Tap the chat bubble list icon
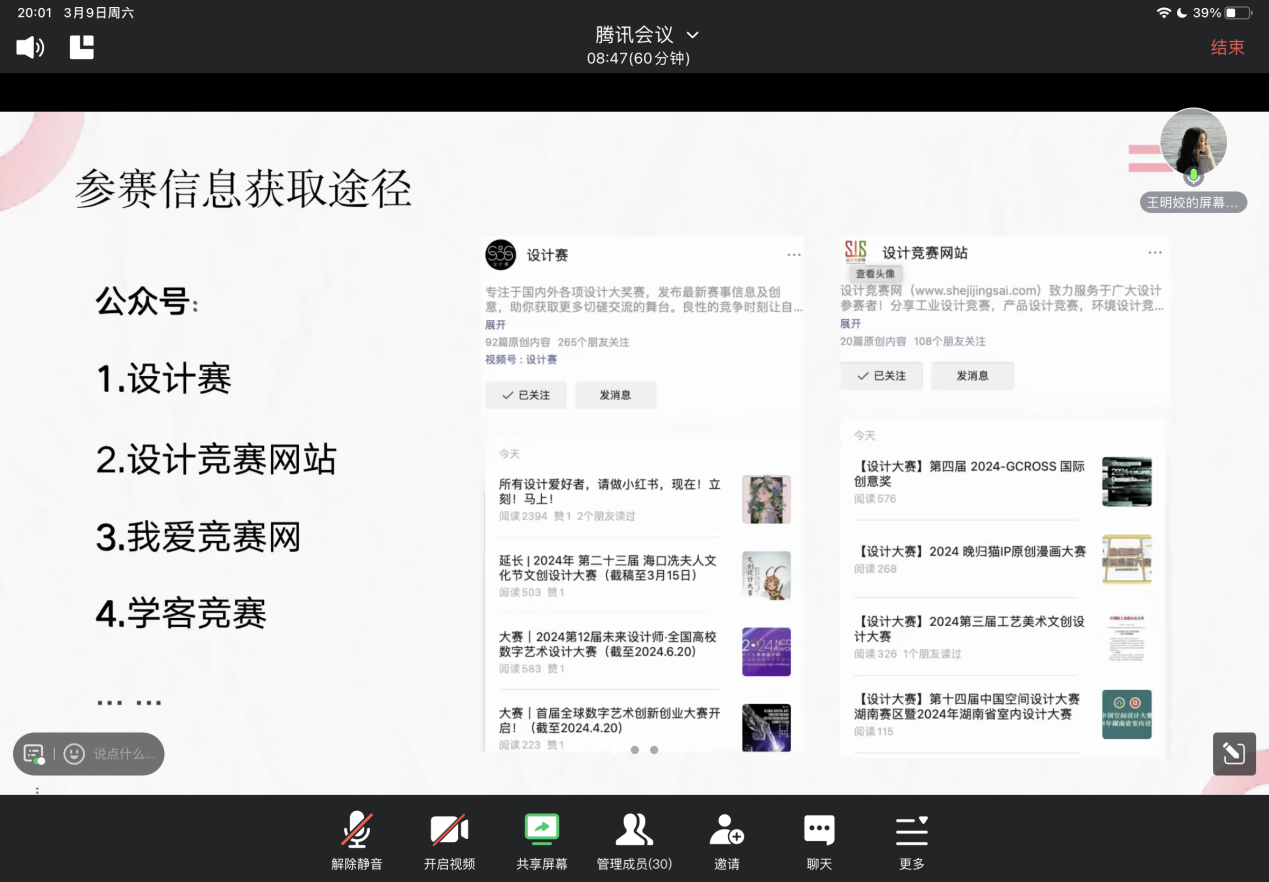The height and width of the screenshot is (882, 1269). 33,754
